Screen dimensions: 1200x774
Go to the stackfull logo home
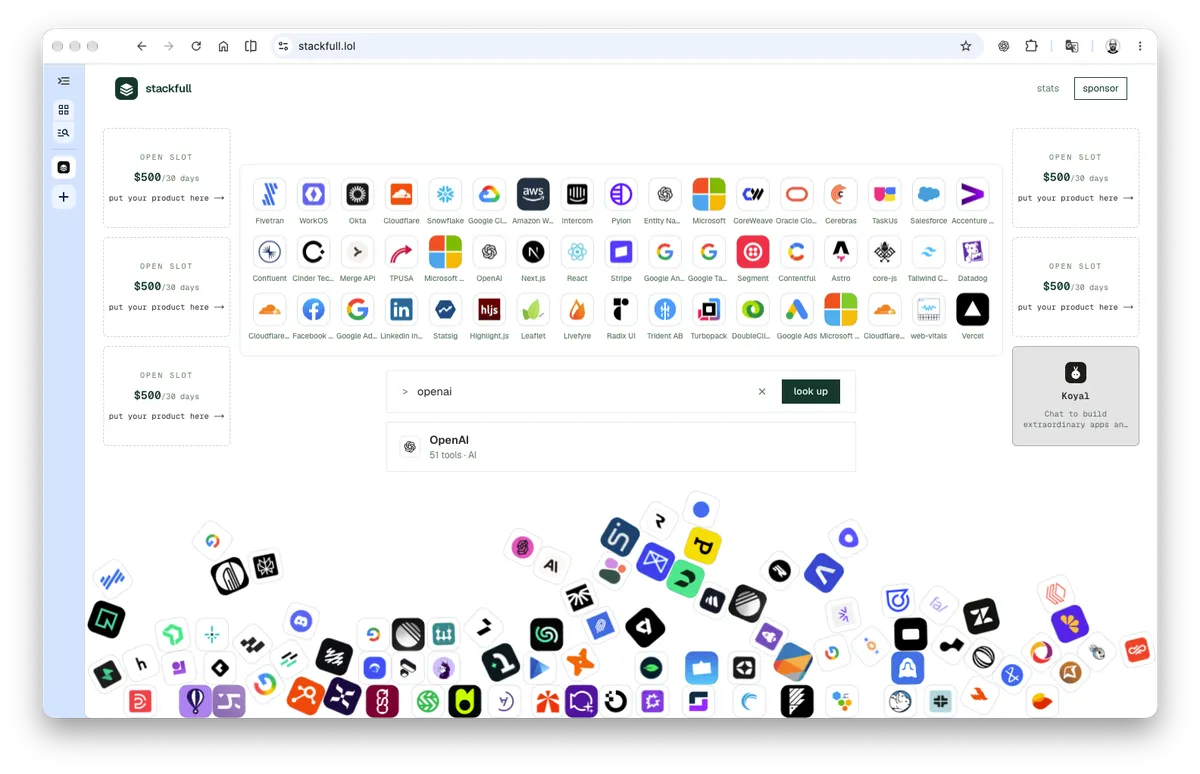click(153, 89)
